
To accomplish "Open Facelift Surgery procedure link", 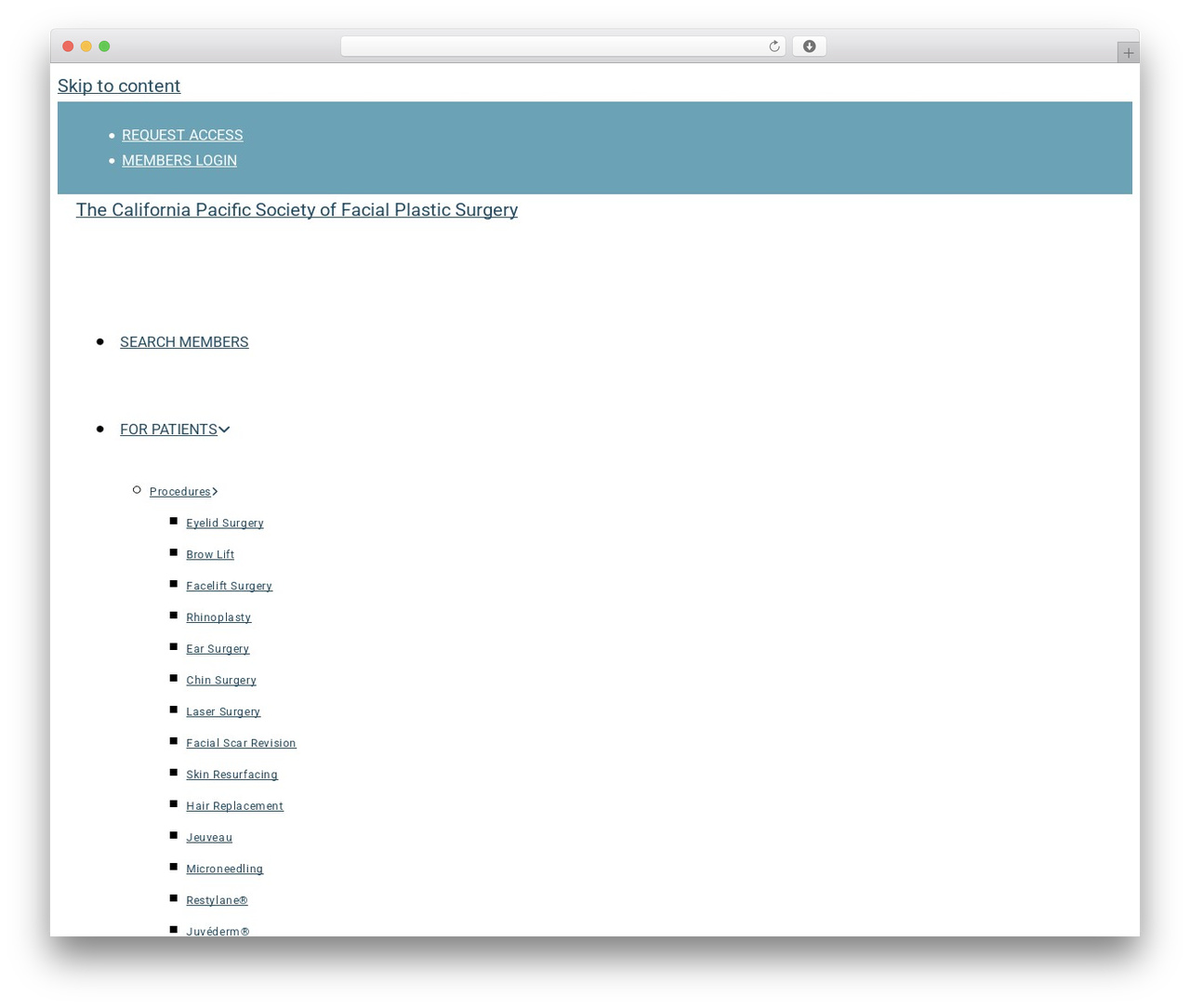I will [x=229, y=586].
